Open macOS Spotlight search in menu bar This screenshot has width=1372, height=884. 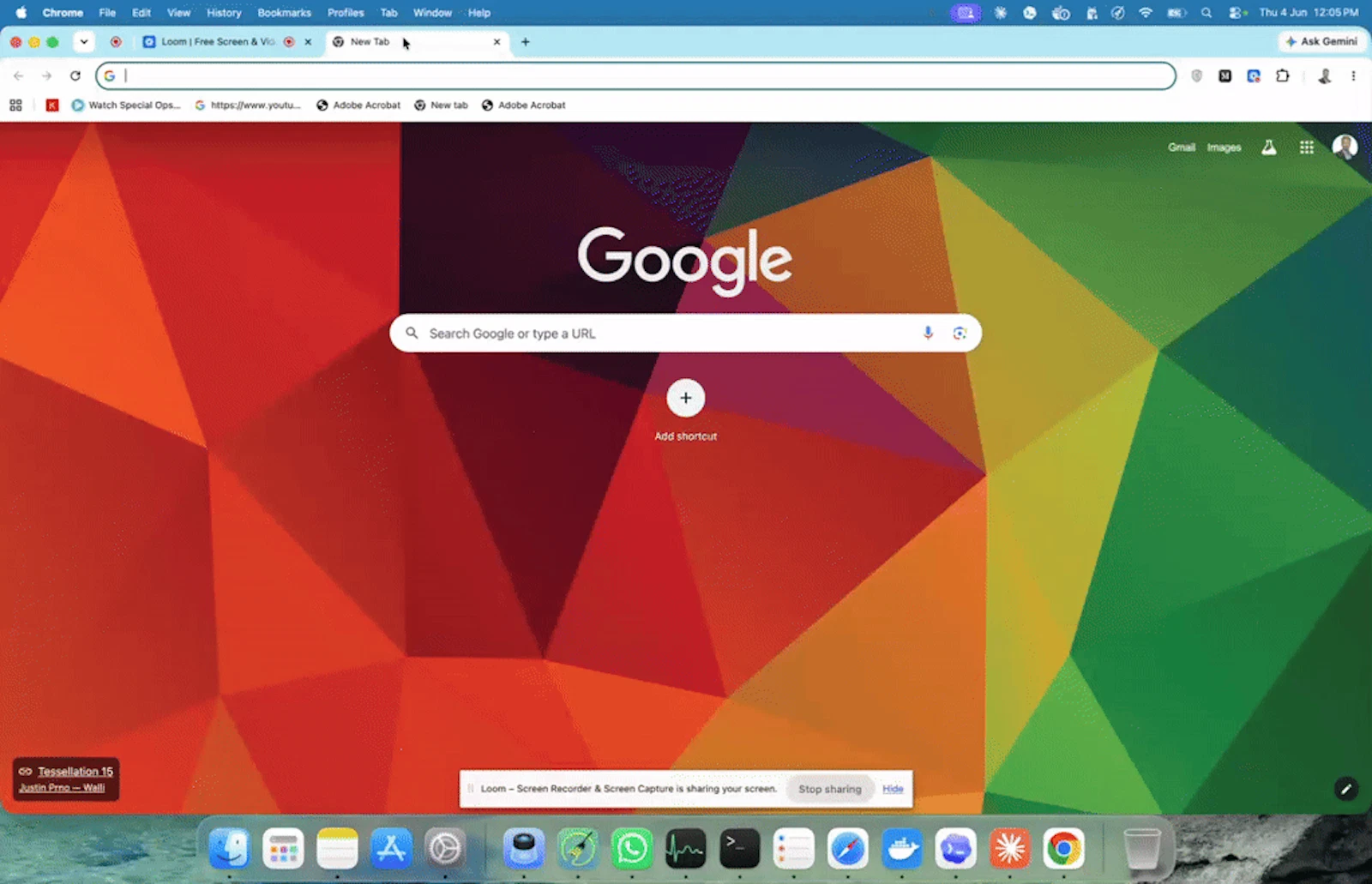(1207, 13)
